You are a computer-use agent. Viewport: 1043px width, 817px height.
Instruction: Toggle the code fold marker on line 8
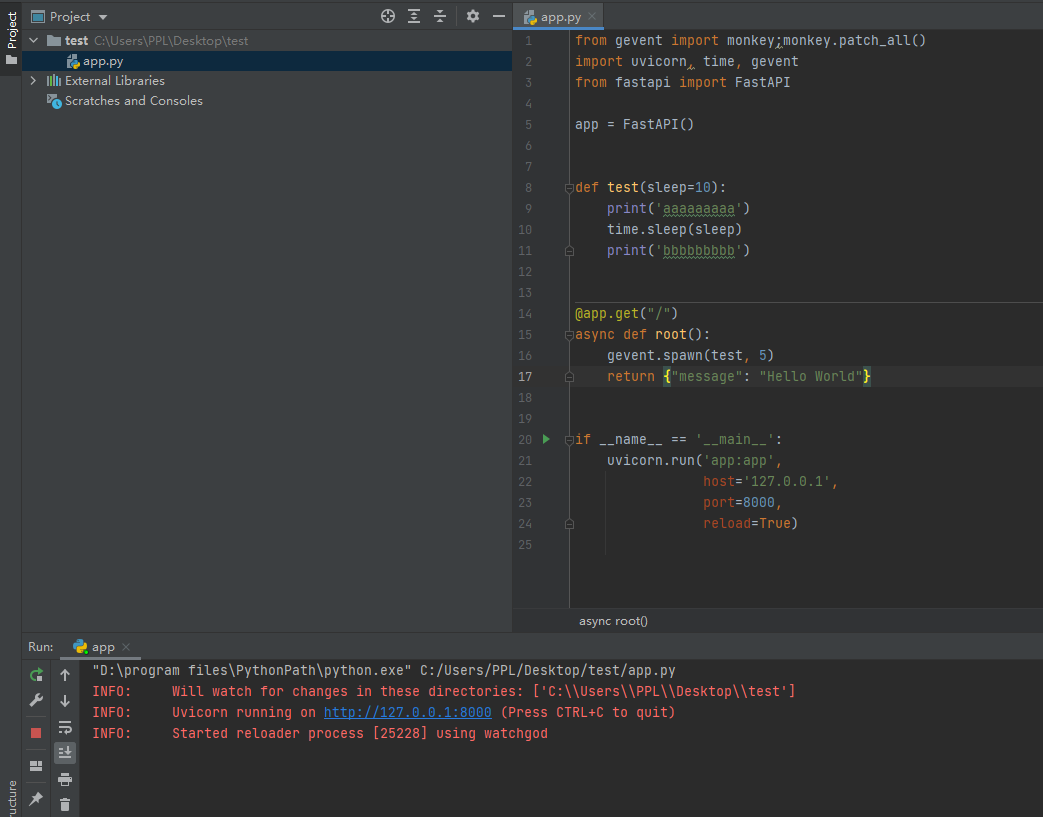tap(567, 187)
